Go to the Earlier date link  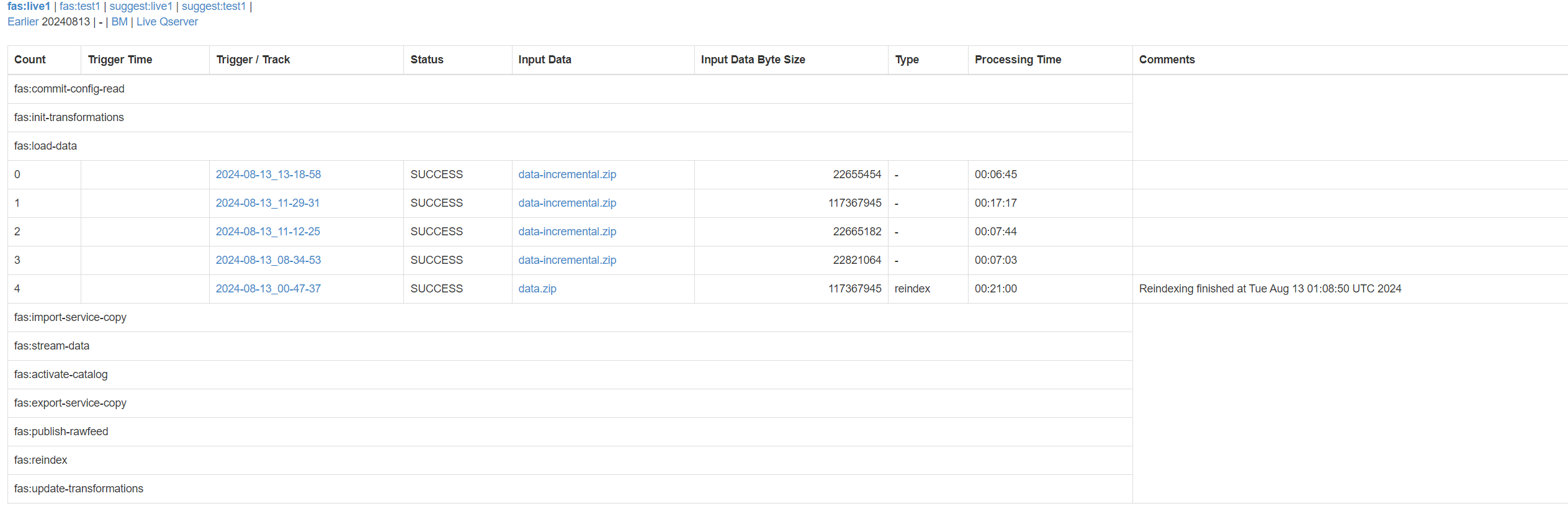pyautogui.click(x=23, y=22)
